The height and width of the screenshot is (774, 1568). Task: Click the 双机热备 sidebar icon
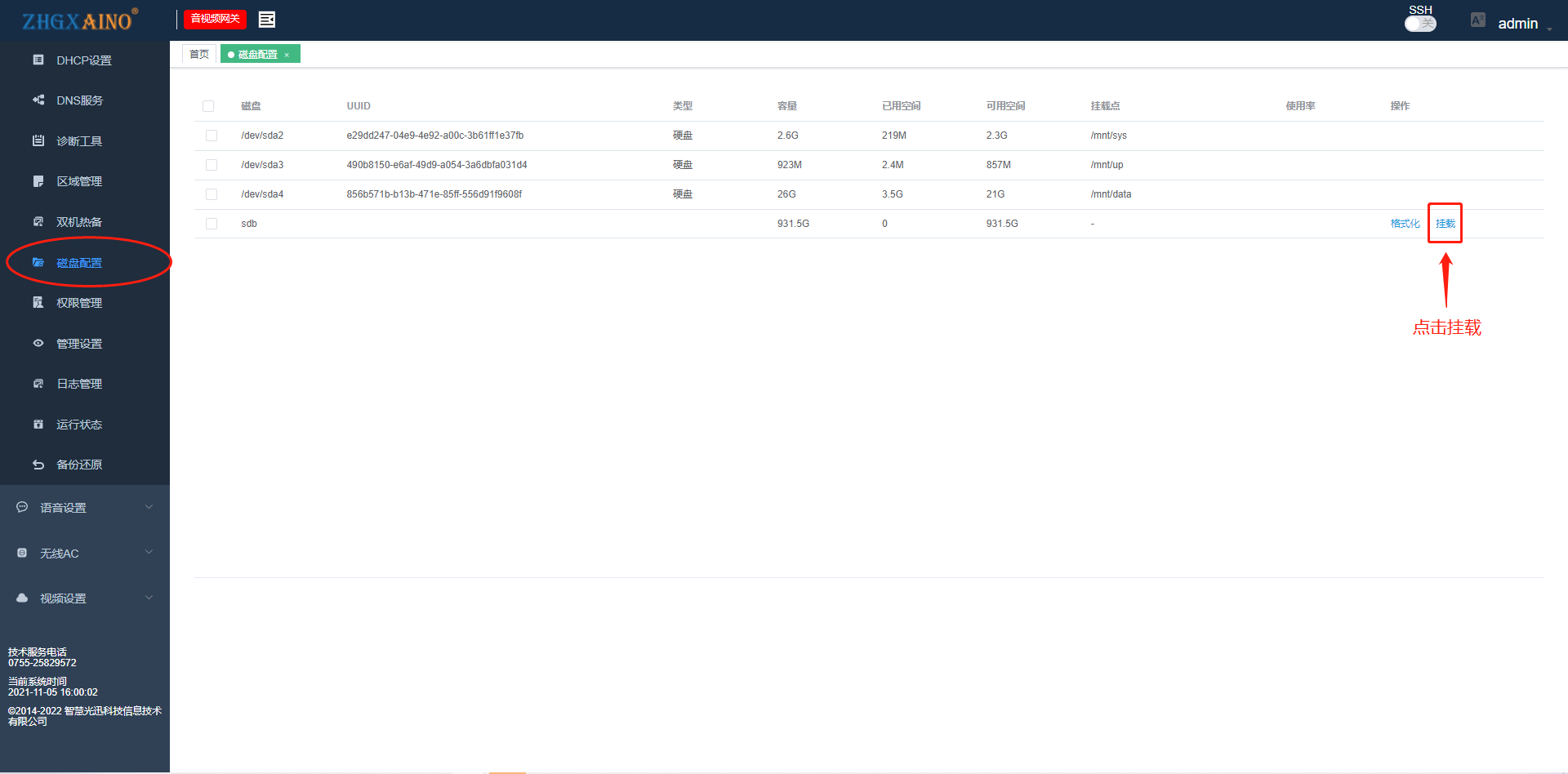[x=38, y=221]
